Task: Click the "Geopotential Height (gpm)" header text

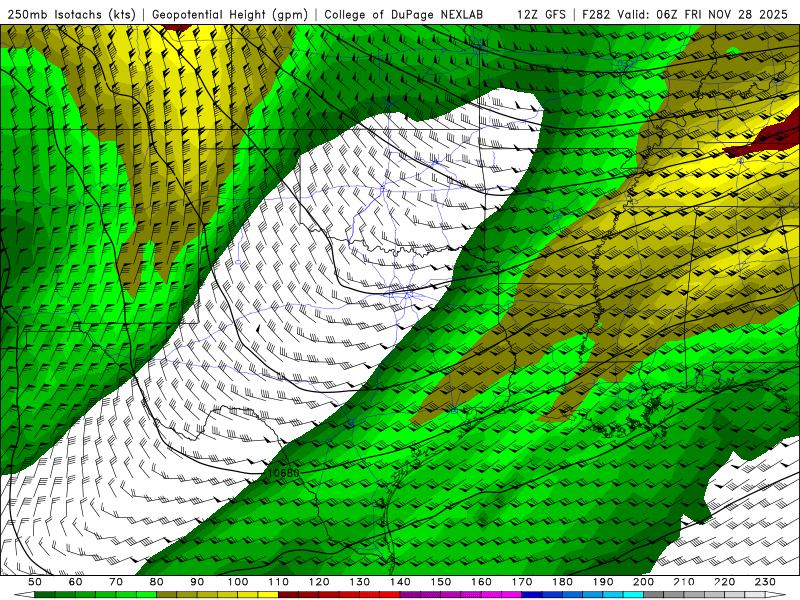Action: point(230,15)
